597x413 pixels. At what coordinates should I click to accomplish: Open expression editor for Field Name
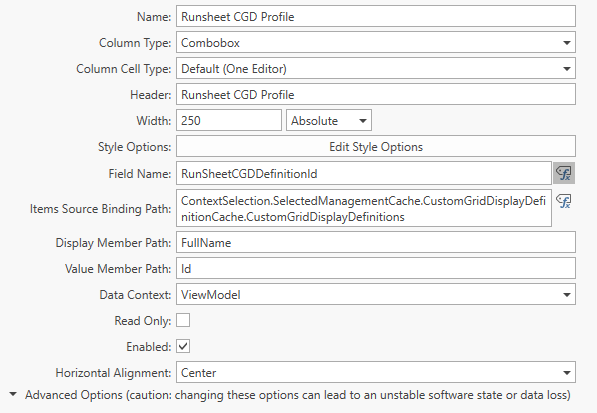click(564, 173)
